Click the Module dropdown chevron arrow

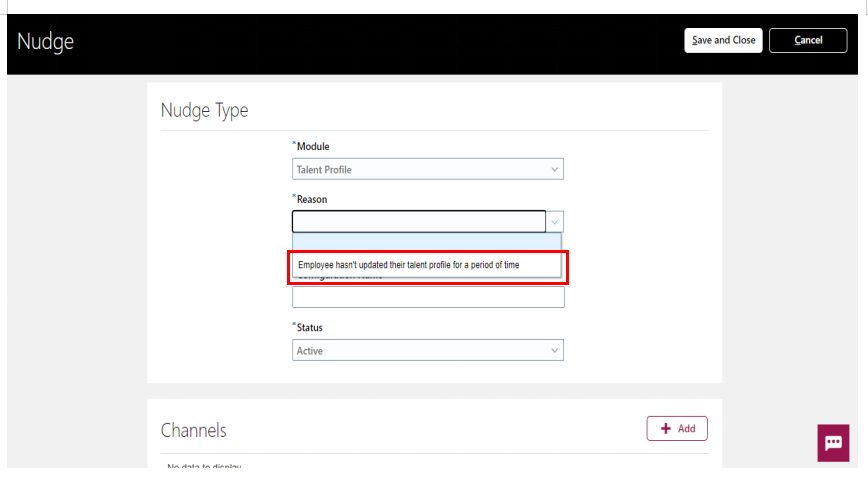[x=554, y=169]
